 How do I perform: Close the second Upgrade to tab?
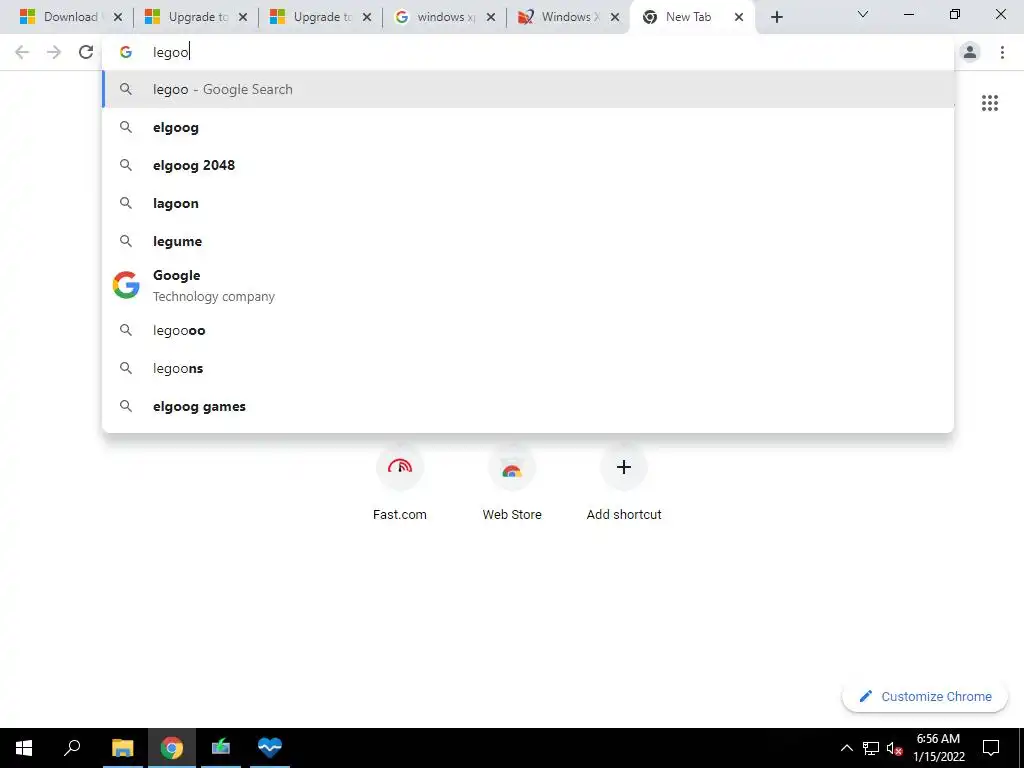(x=367, y=17)
